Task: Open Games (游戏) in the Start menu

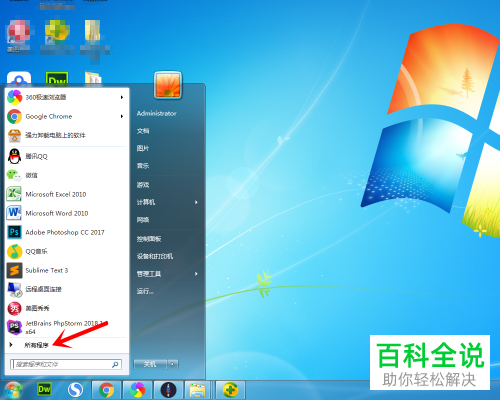Action: click(x=143, y=185)
